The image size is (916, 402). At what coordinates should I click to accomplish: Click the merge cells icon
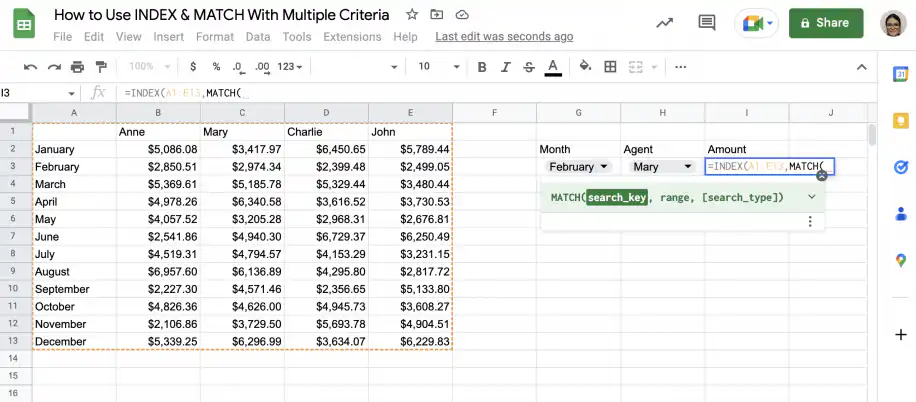point(636,67)
